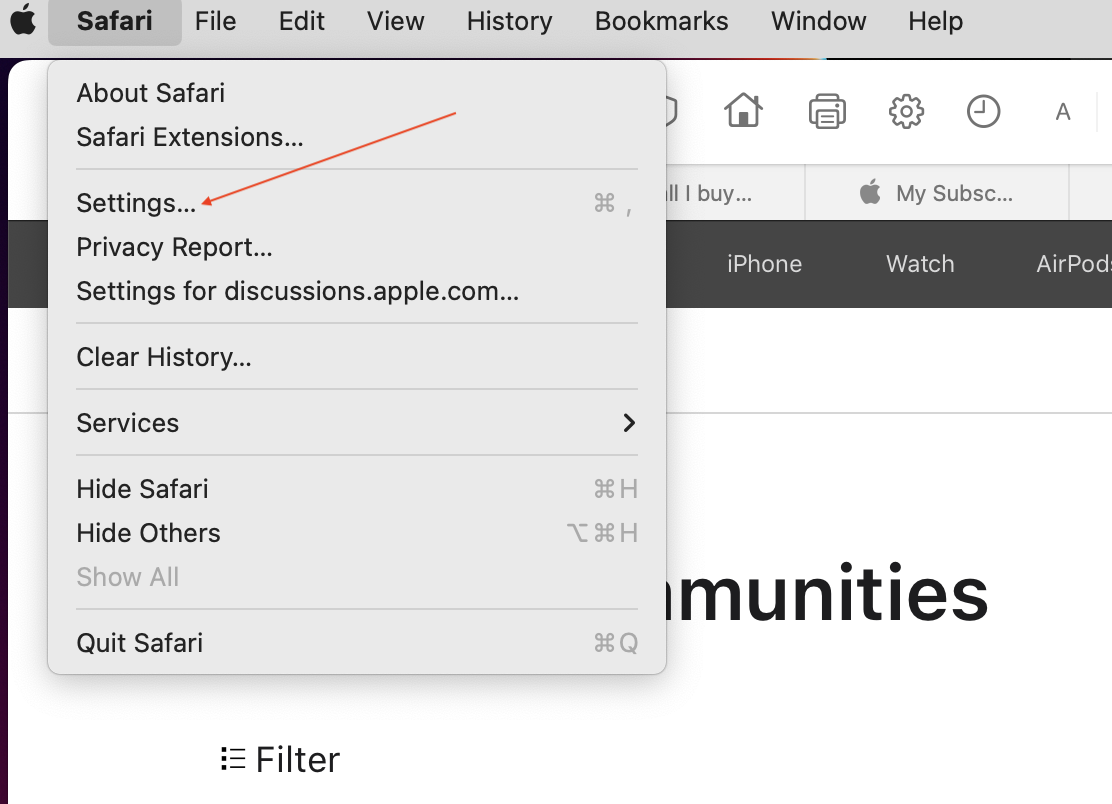1112x804 pixels.
Task: Click the Print toolbar icon
Action: pos(827,111)
